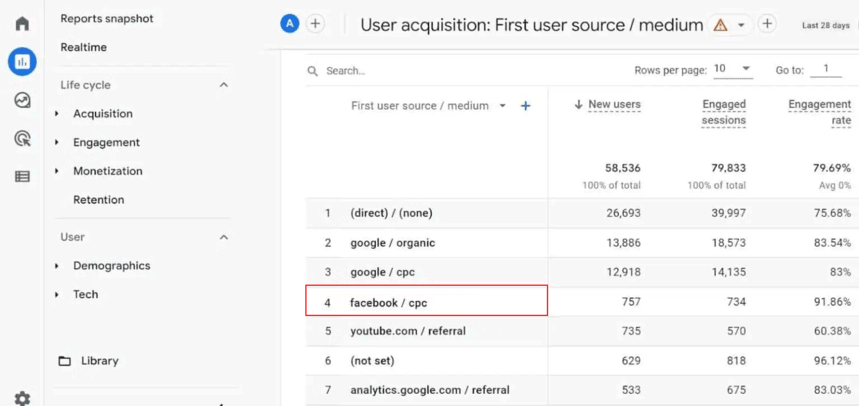Screen dimensions: 859x406
Task: Click new users value 12,918
Action: 623,272
